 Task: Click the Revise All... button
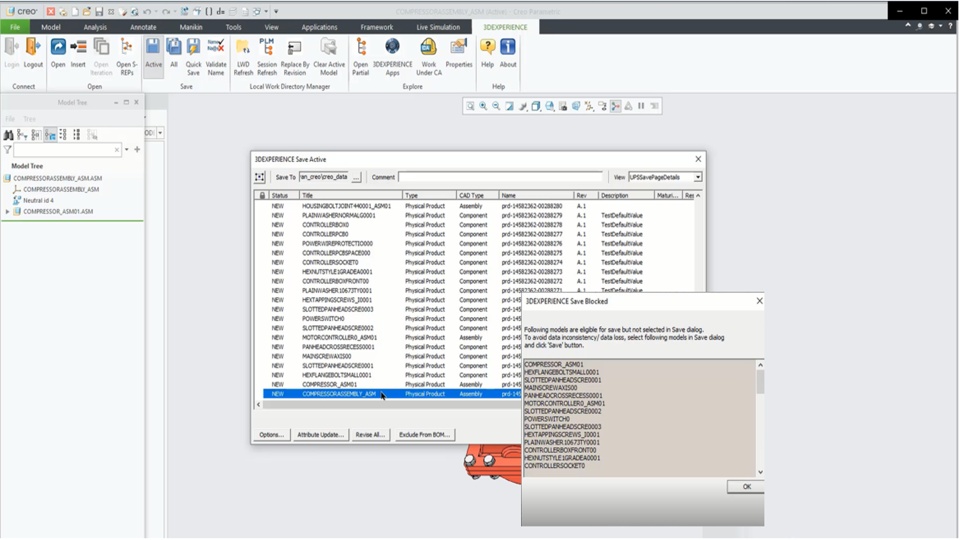click(x=370, y=435)
